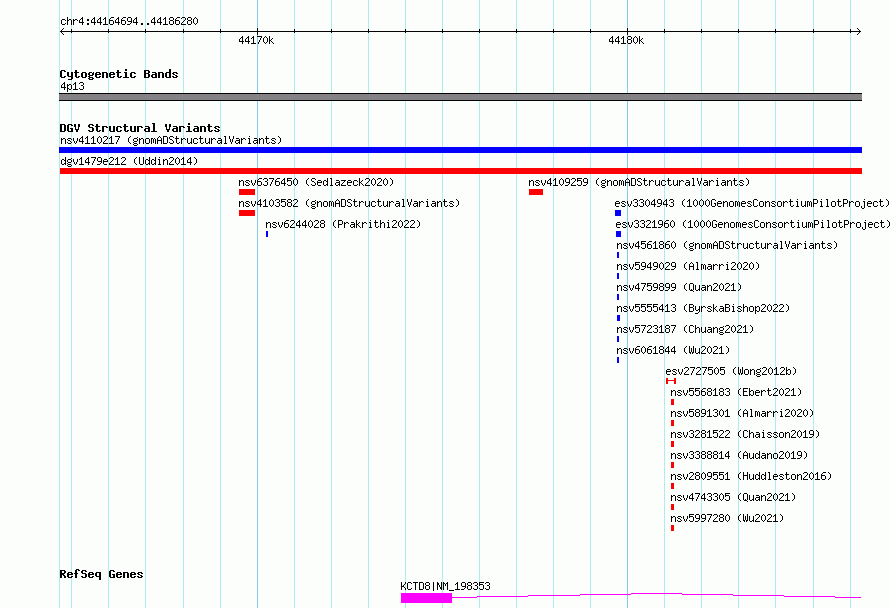The image size is (890, 608).
Task: Click the 44180k ruler tick label
Action: coord(626,40)
